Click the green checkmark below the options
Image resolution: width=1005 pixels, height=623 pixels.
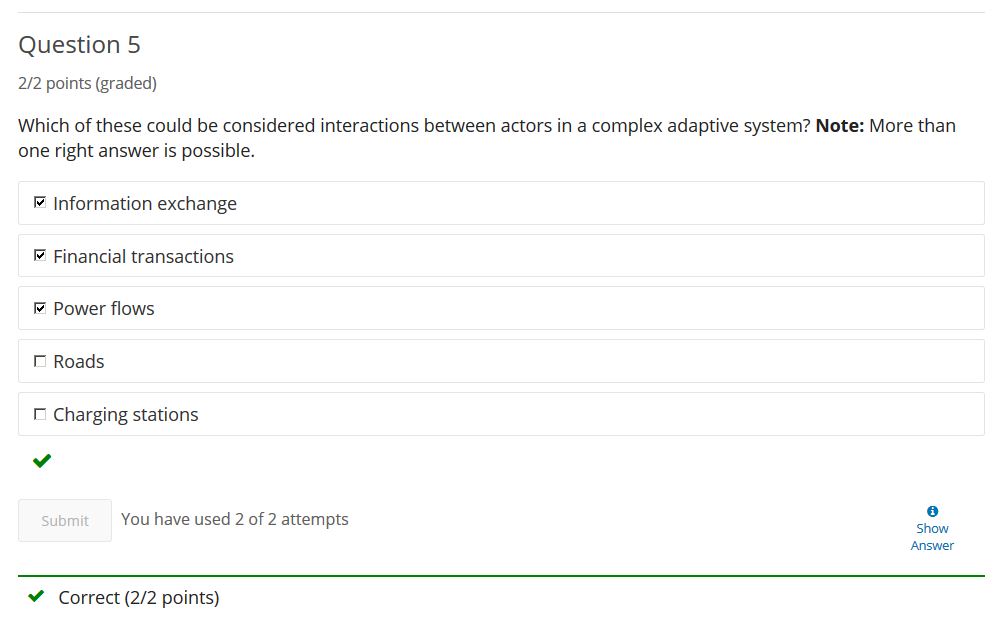coord(42,460)
